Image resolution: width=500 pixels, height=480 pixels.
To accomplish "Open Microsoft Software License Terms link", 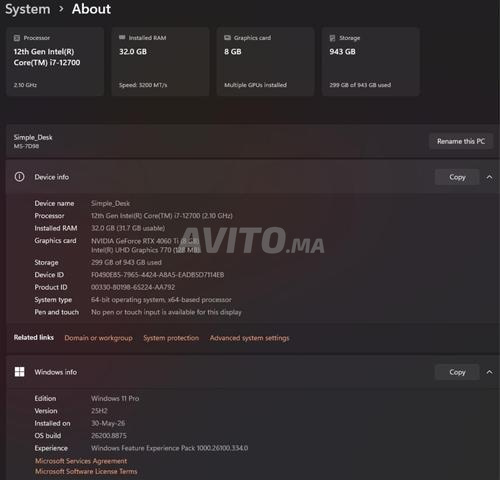I will pyautogui.click(x=86, y=471).
